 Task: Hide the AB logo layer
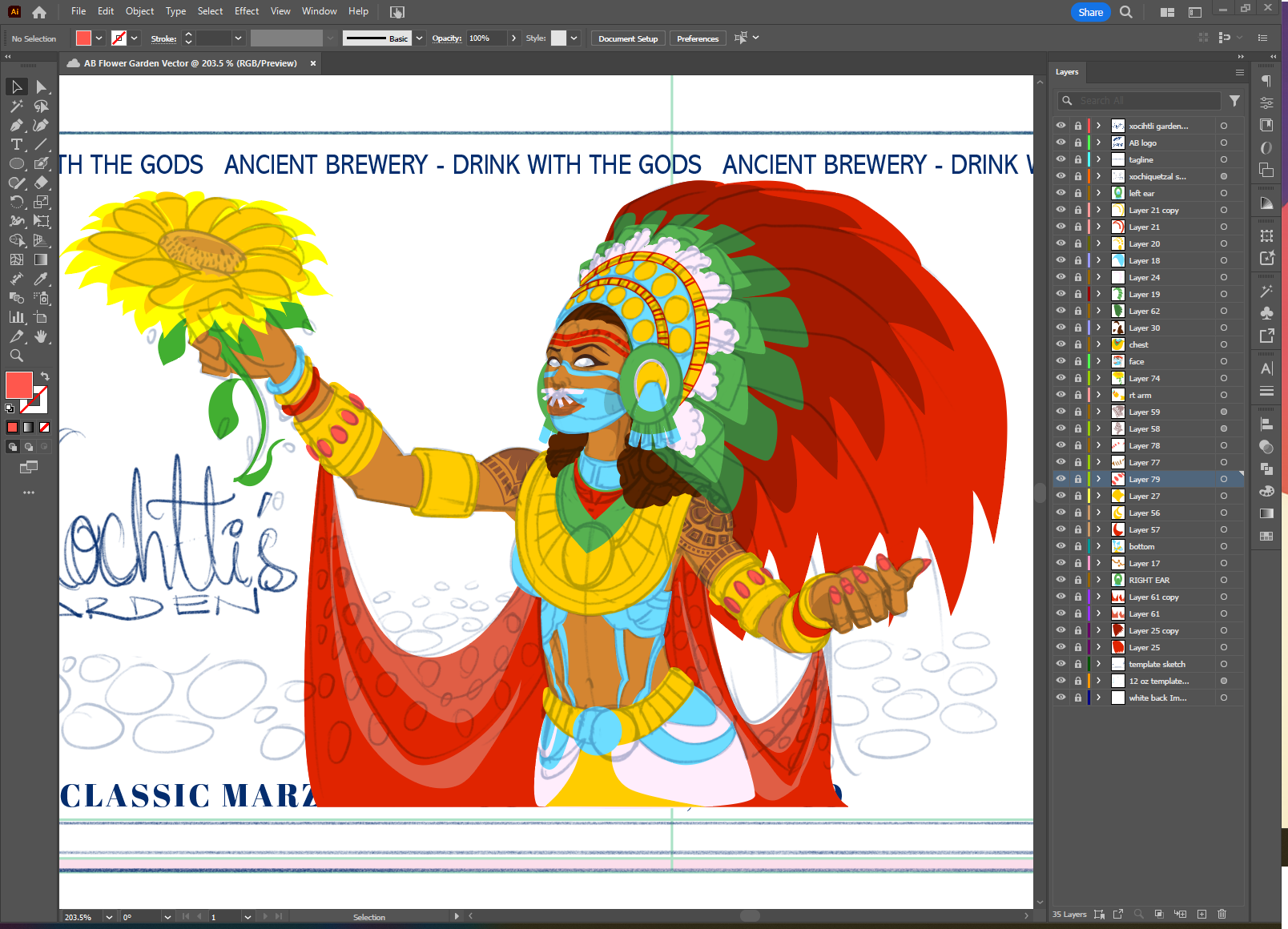click(x=1061, y=143)
